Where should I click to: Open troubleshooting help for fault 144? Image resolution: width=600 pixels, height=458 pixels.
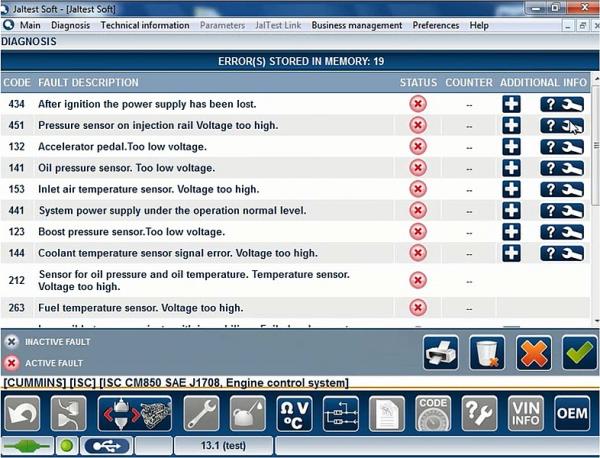[562, 253]
